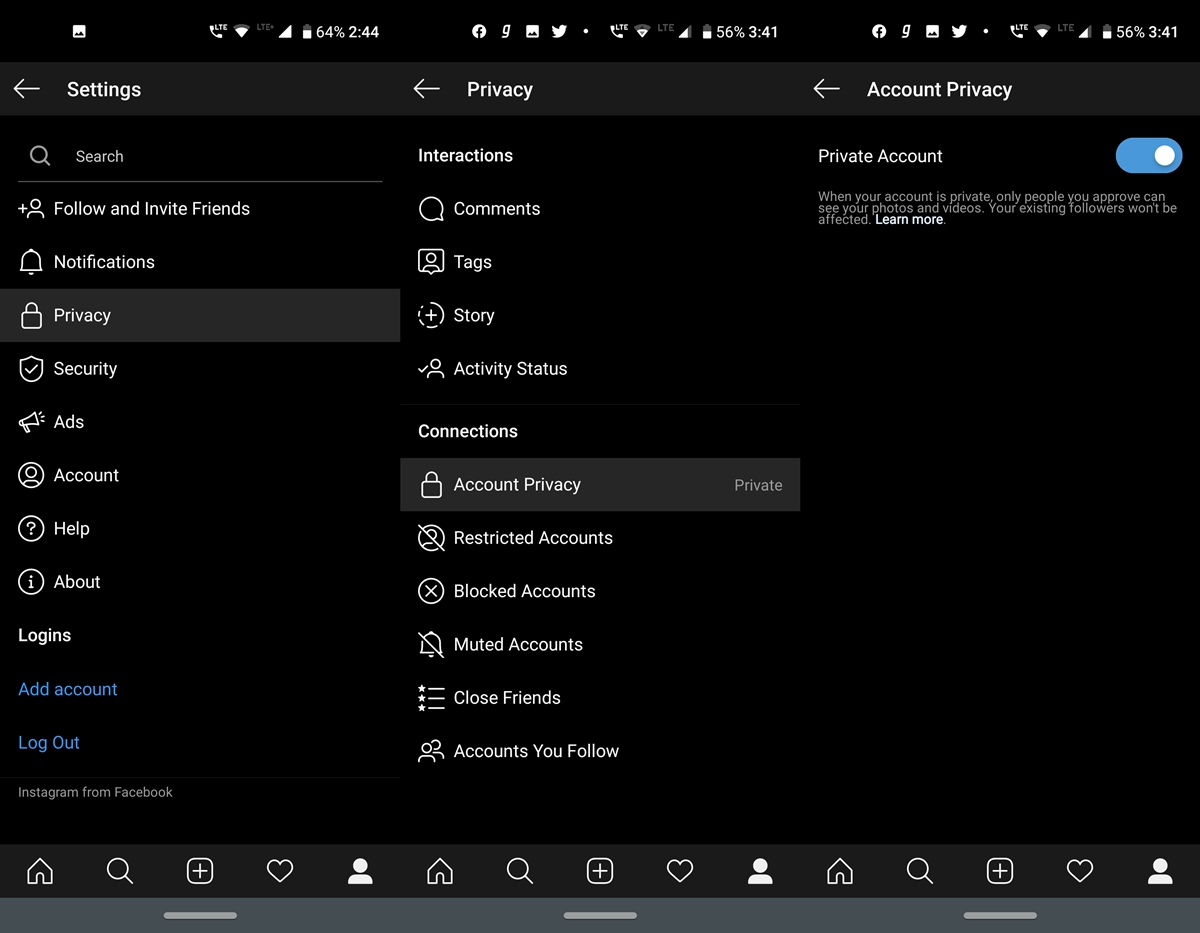Screen dimensions: 1200x933
Task: Tap Home icon in Settings screen bottom bar
Action: tap(40, 871)
